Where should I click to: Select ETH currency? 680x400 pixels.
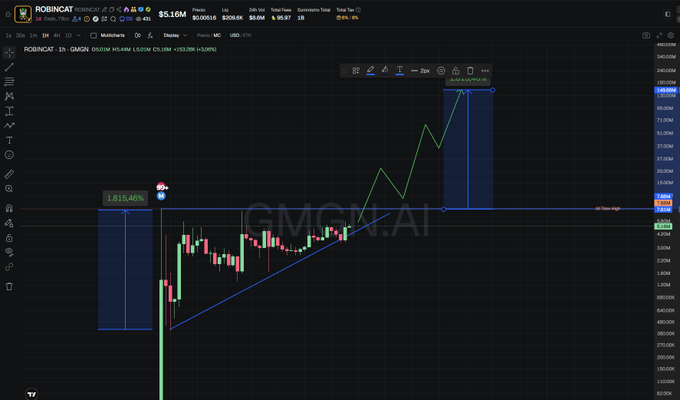coord(247,36)
